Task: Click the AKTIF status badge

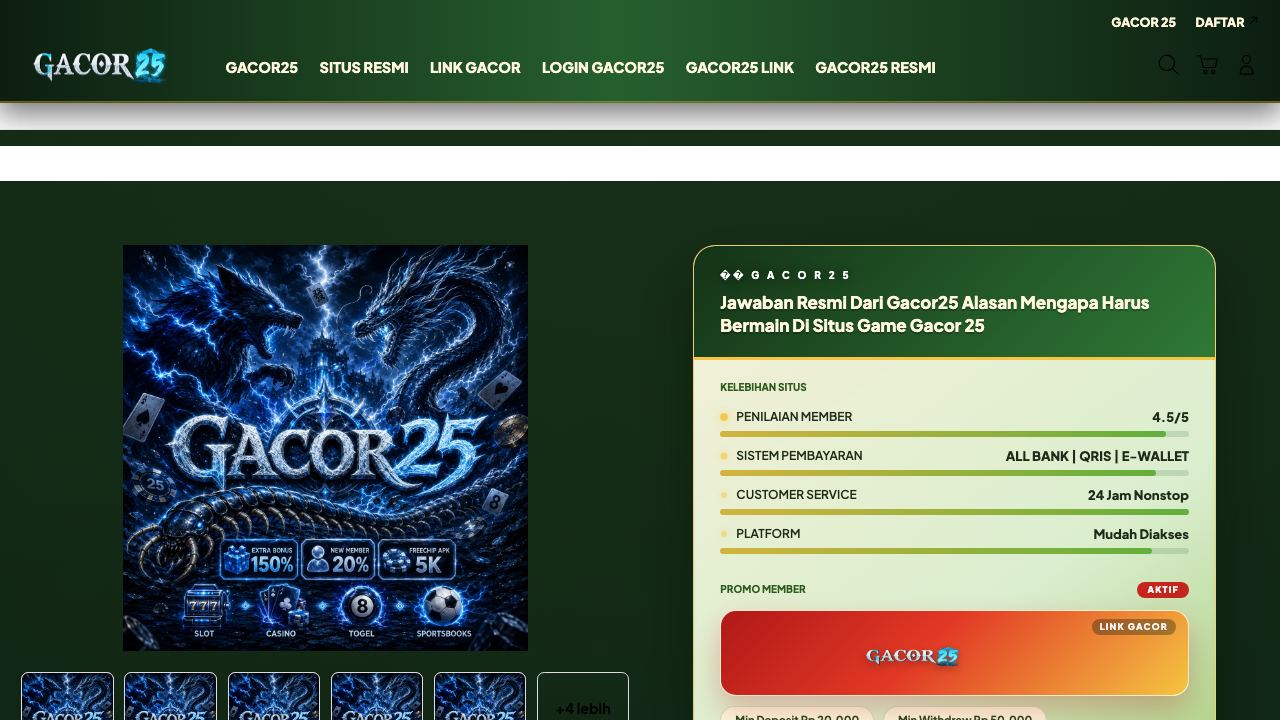Action: (x=1163, y=590)
